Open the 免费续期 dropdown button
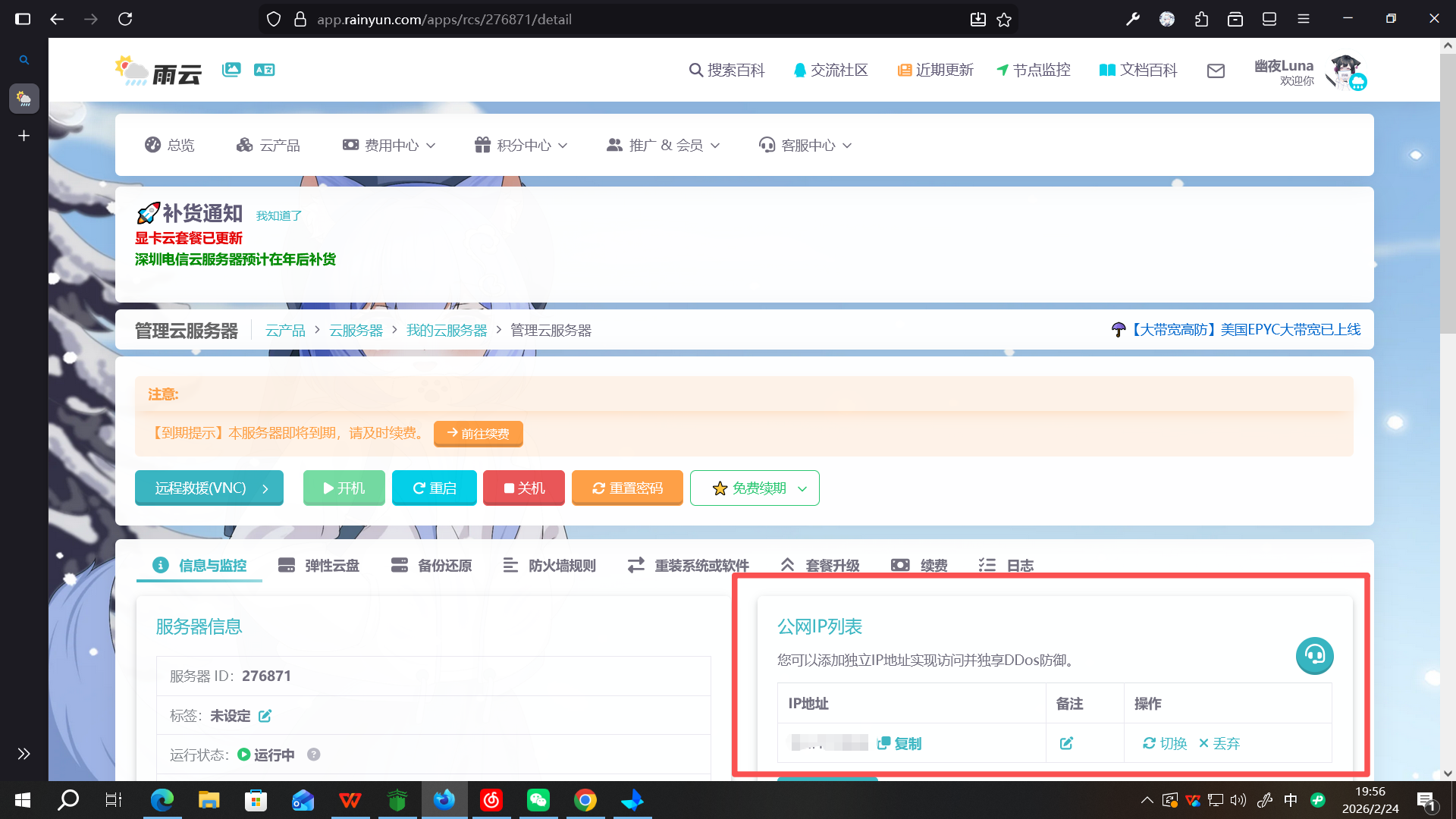This screenshot has width=1456, height=819. tap(755, 488)
